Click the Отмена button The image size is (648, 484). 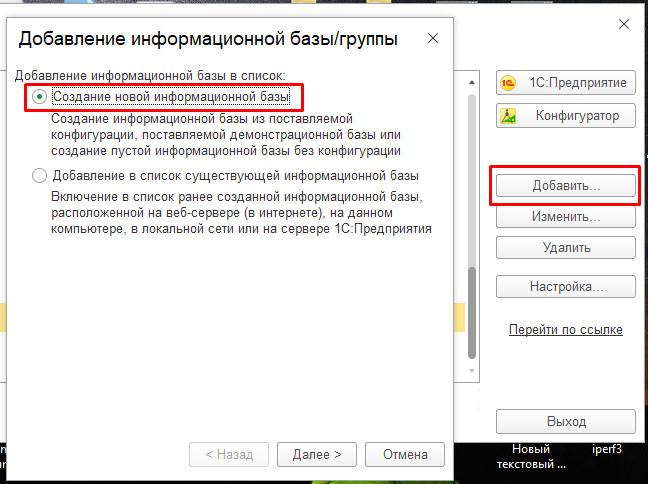click(404, 454)
